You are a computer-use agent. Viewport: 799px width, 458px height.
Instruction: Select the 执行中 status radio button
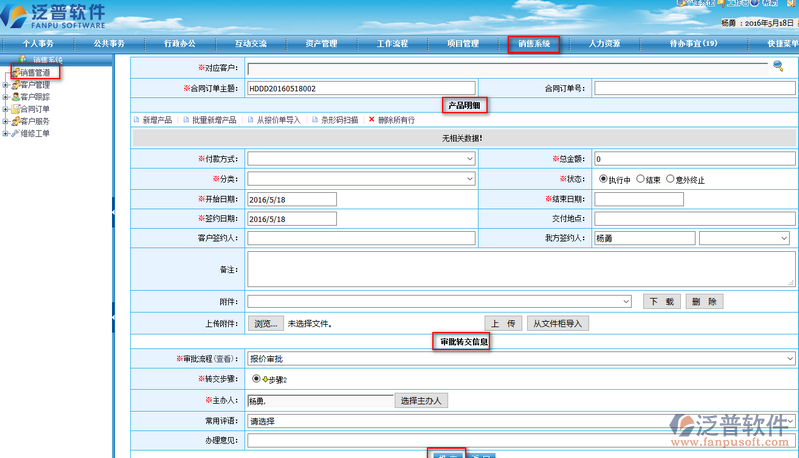point(603,179)
